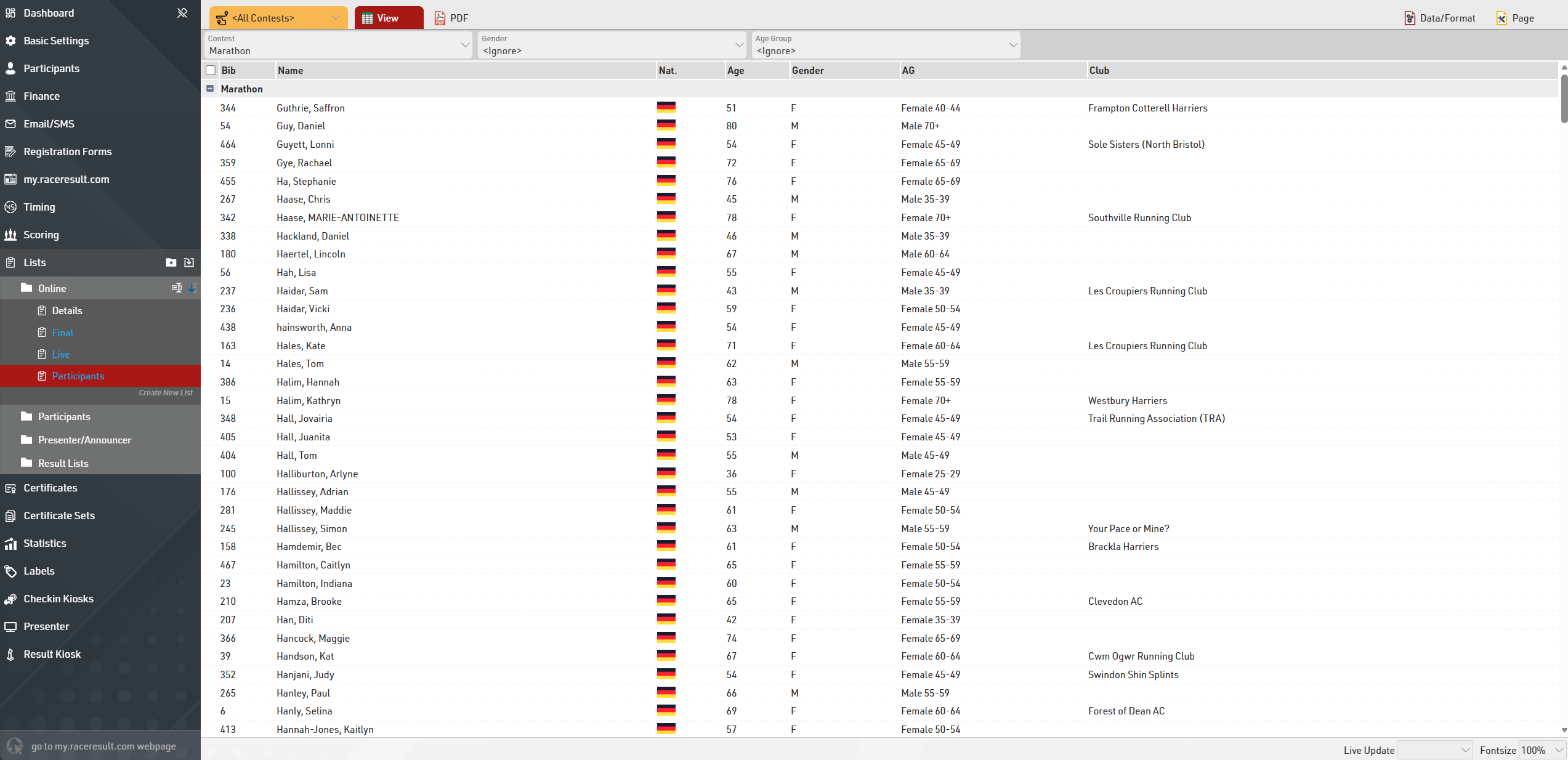Click the rename icon on the Online folder
The image size is (1568, 760).
177,288
